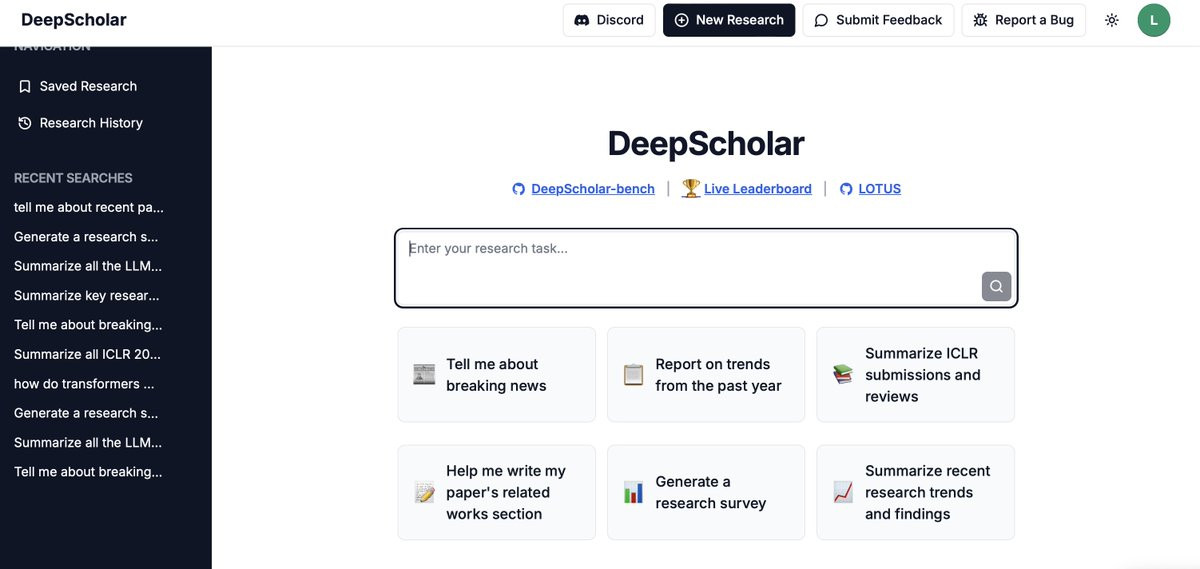Select the breaking news suggestion card
This screenshot has height=569, width=1200.
pyautogui.click(x=497, y=375)
